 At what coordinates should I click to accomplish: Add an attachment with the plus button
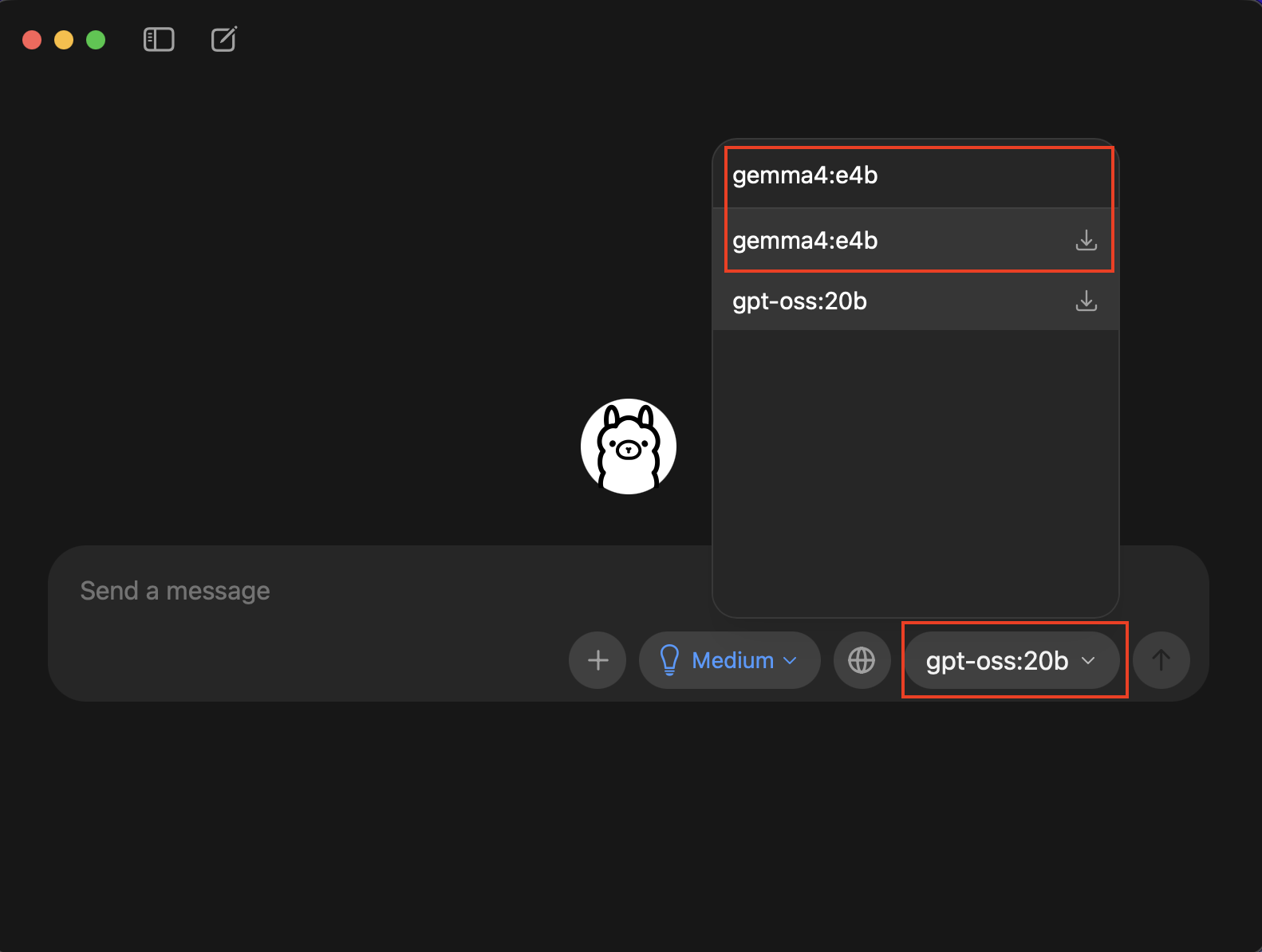[597, 660]
